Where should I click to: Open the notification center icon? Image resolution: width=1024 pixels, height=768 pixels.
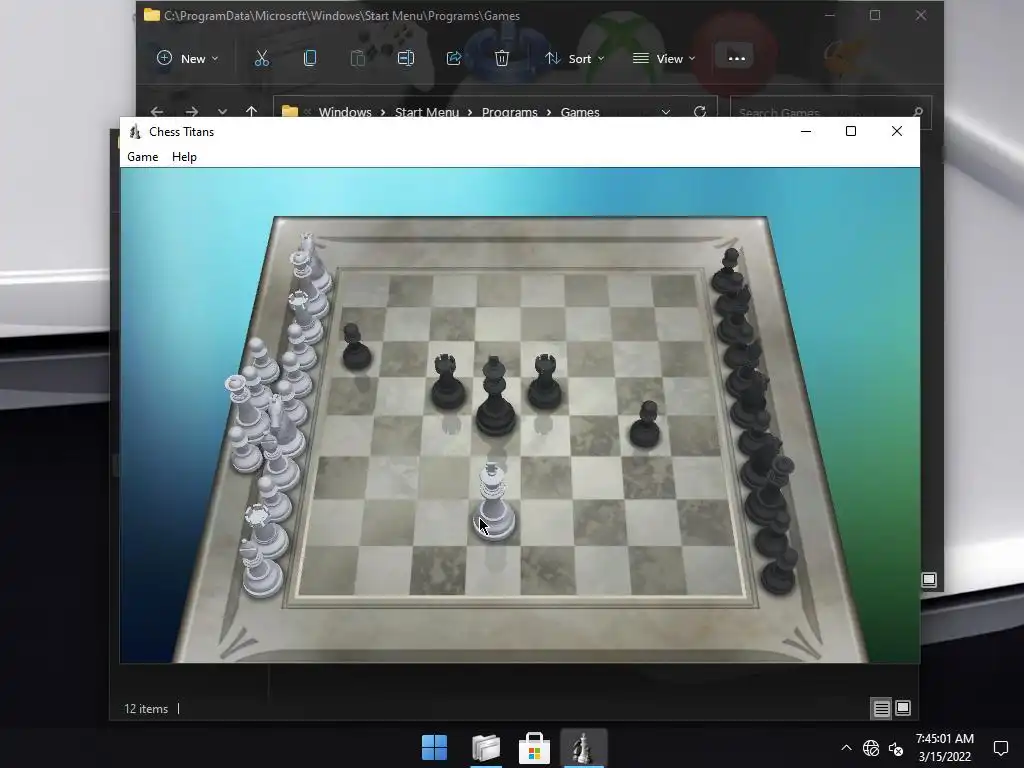click(x=1000, y=748)
